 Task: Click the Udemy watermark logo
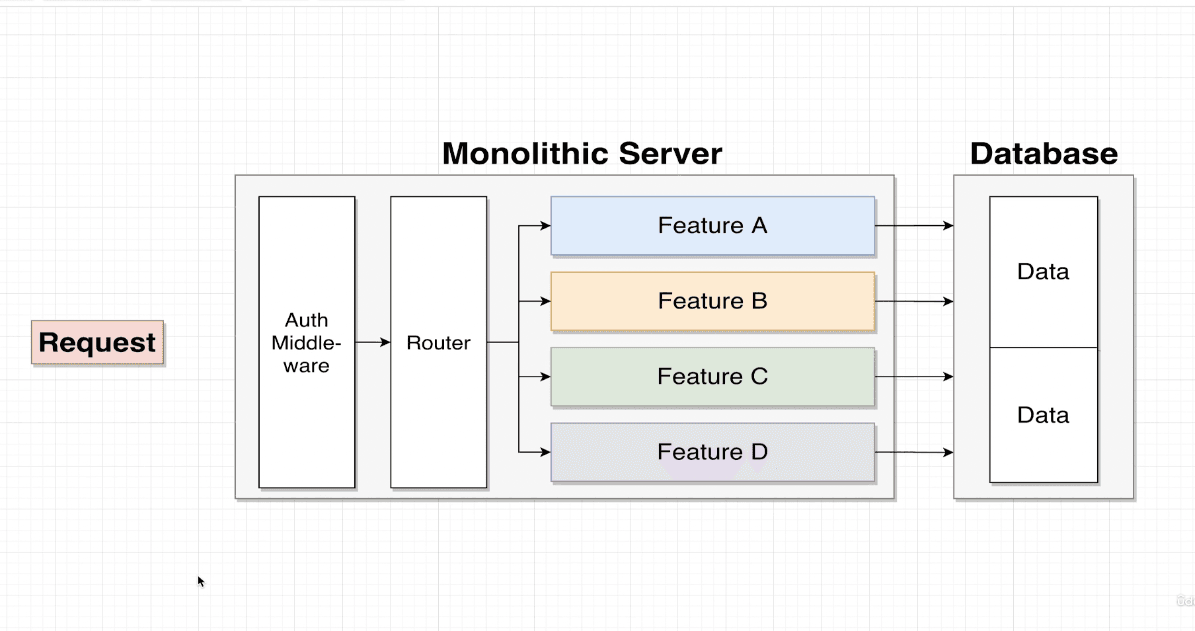[1184, 601]
